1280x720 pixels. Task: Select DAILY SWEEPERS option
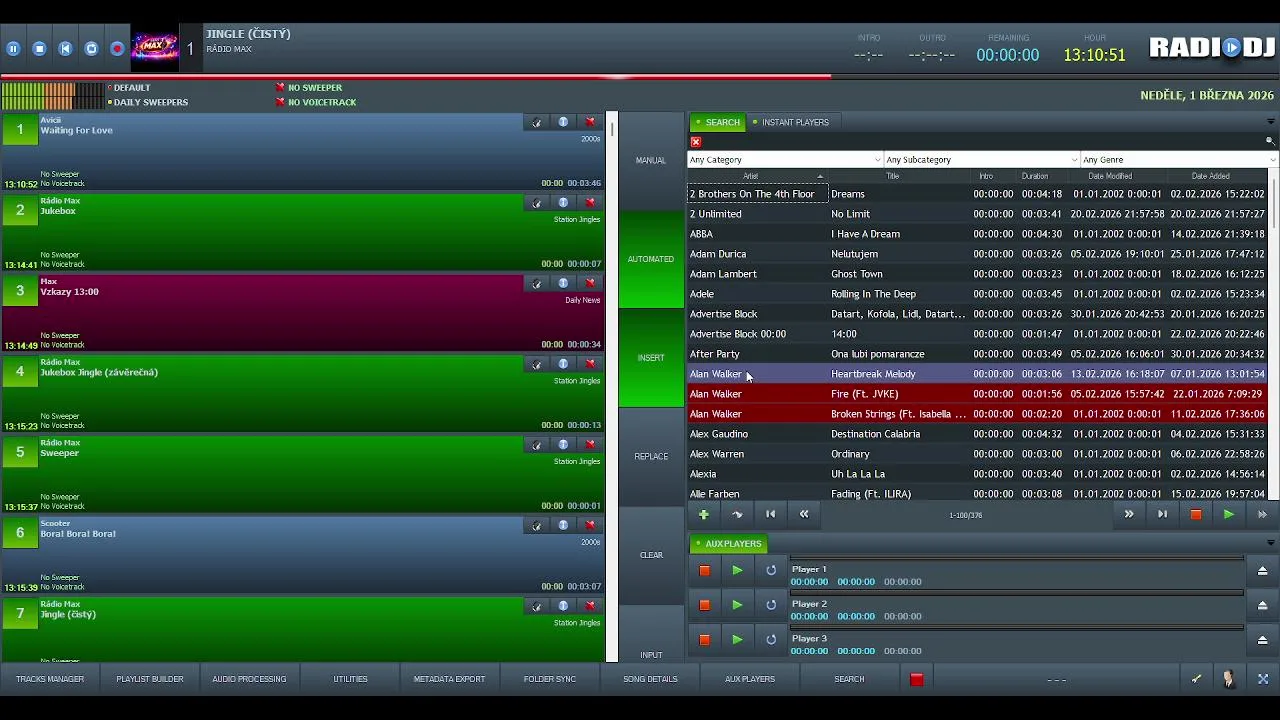click(x=148, y=102)
